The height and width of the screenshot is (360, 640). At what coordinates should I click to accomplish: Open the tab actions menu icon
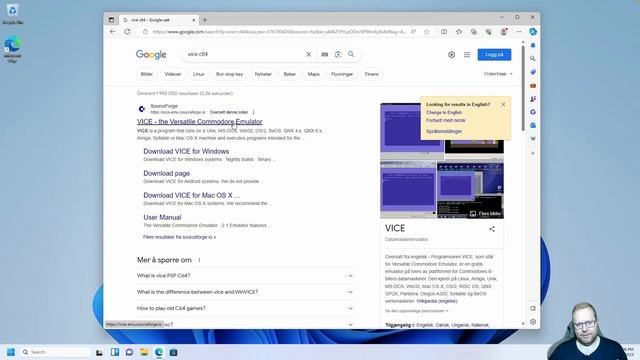[111, 20]
